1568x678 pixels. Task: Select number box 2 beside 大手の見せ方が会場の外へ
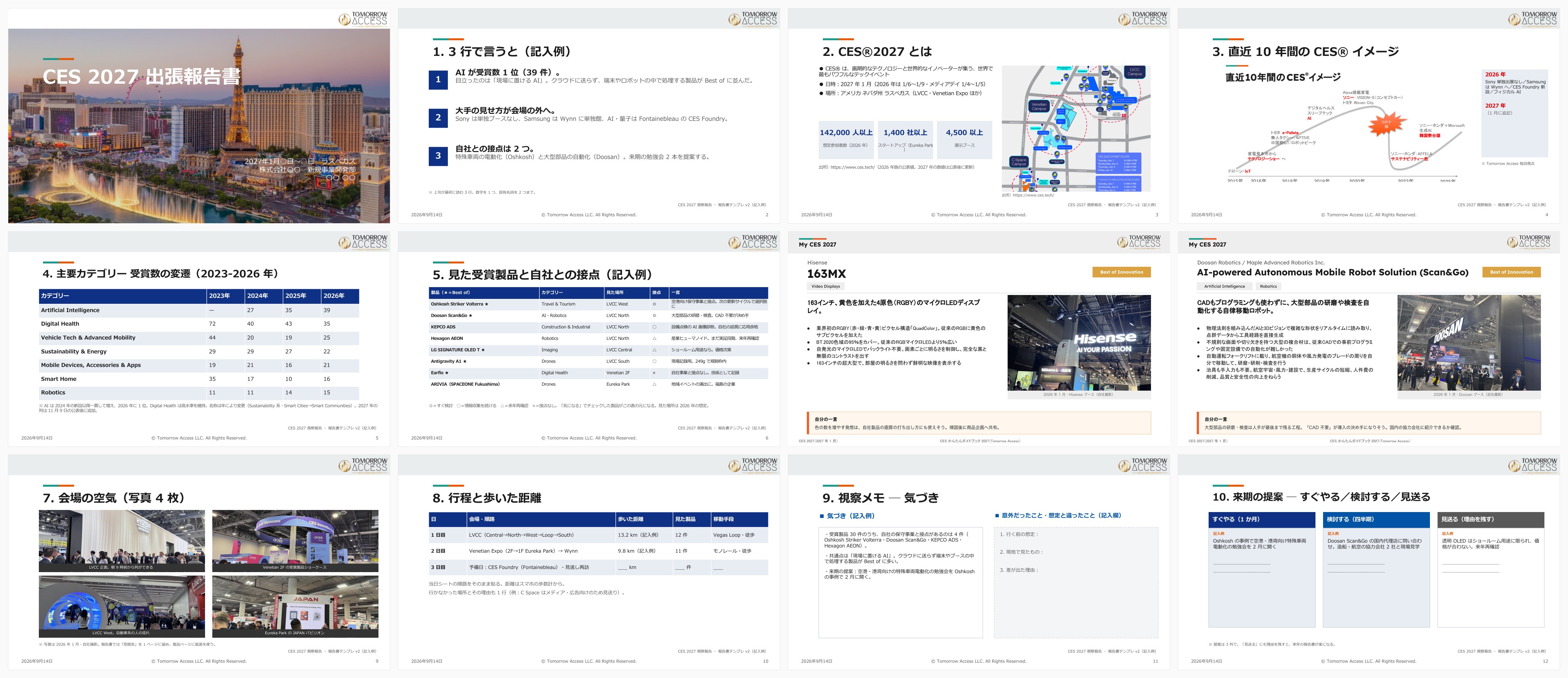(x=438, y=118)
